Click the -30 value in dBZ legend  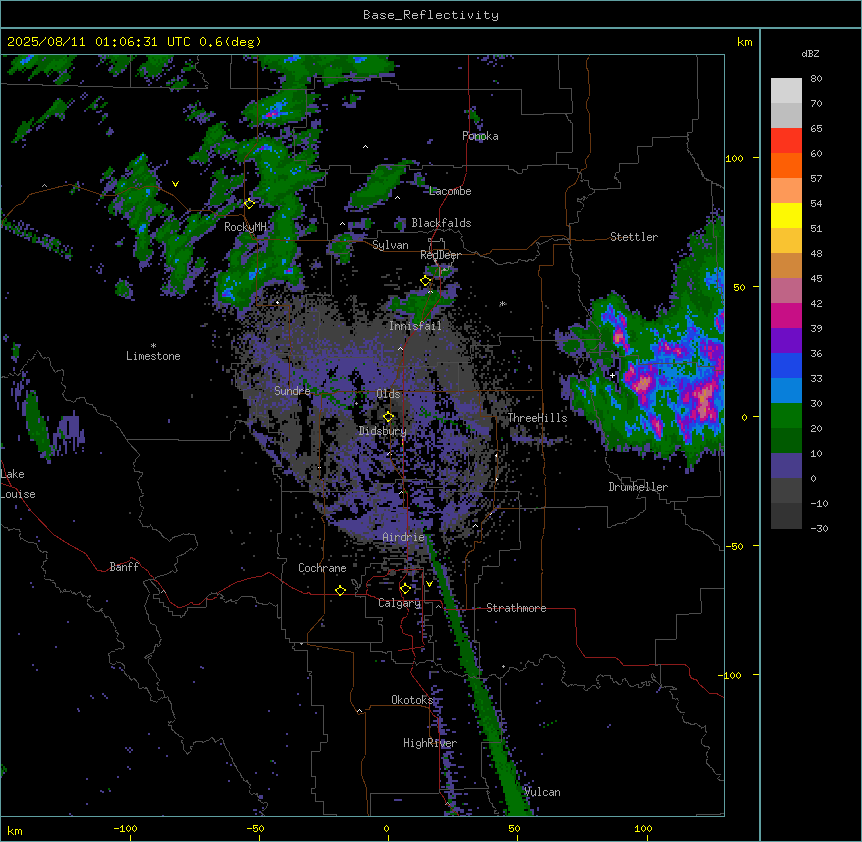point(819,528)
